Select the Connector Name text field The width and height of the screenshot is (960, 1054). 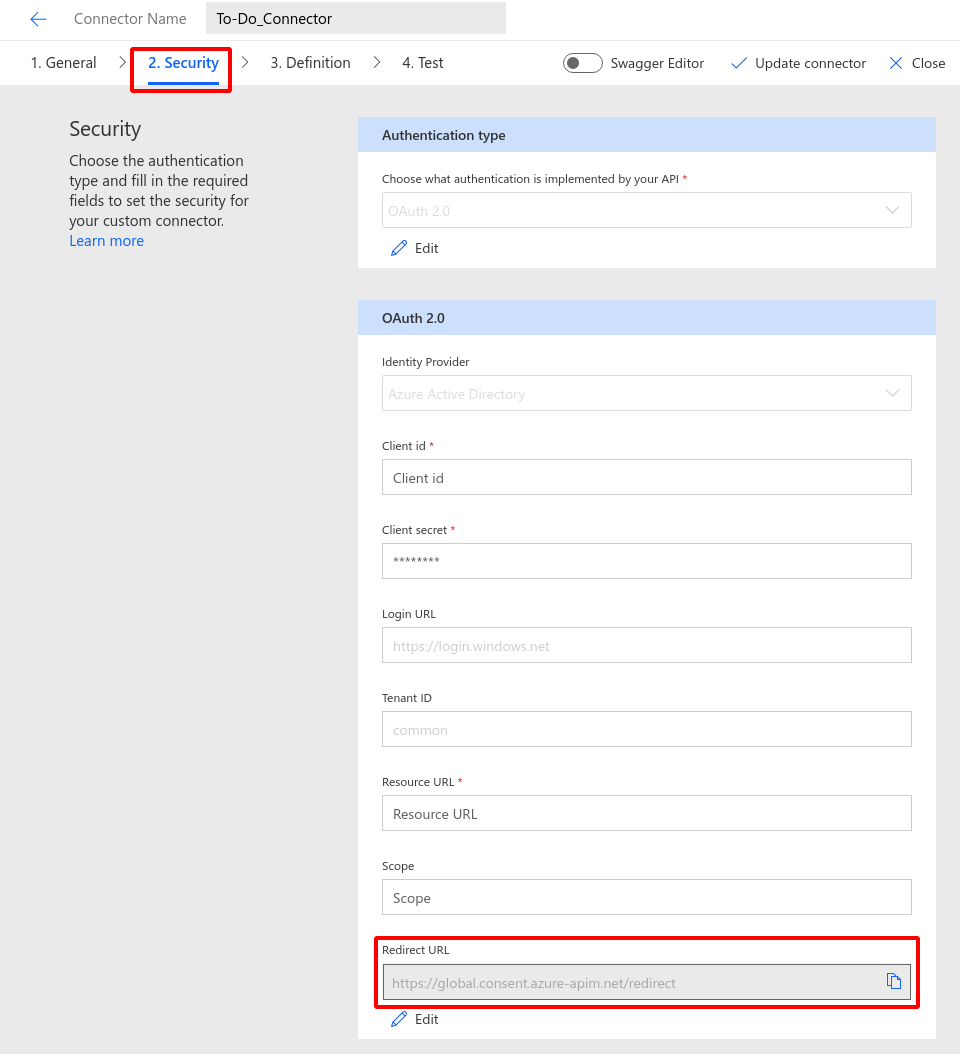tap(356, 18)
